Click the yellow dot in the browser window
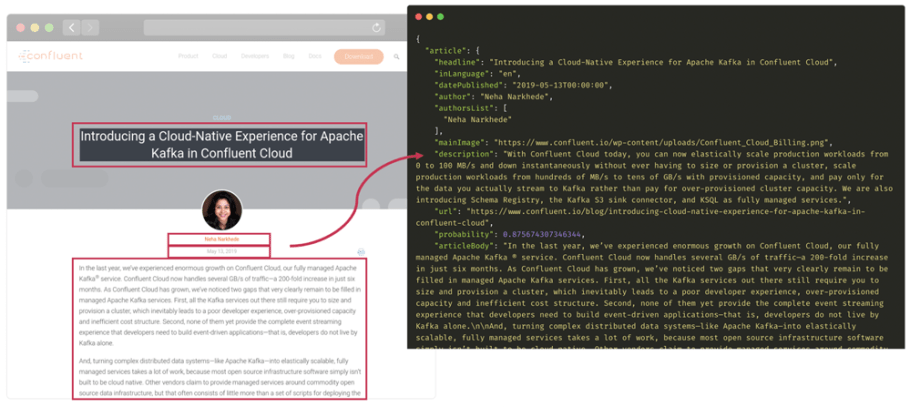This screenshot has width=910, height=407. coord(35,27)
